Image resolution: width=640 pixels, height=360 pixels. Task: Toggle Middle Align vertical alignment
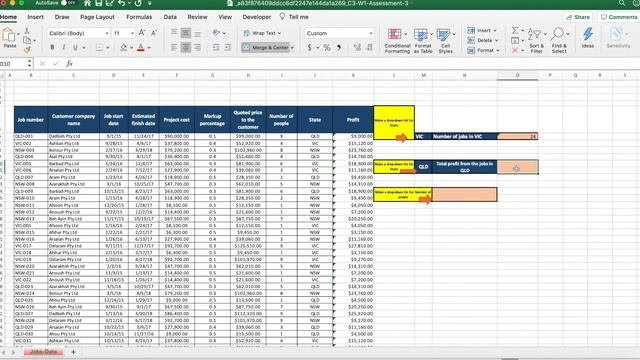tap(186, 33)
